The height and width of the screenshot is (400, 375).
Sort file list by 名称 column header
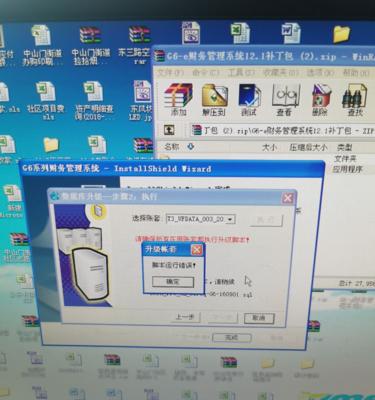[x=172, y=147]
